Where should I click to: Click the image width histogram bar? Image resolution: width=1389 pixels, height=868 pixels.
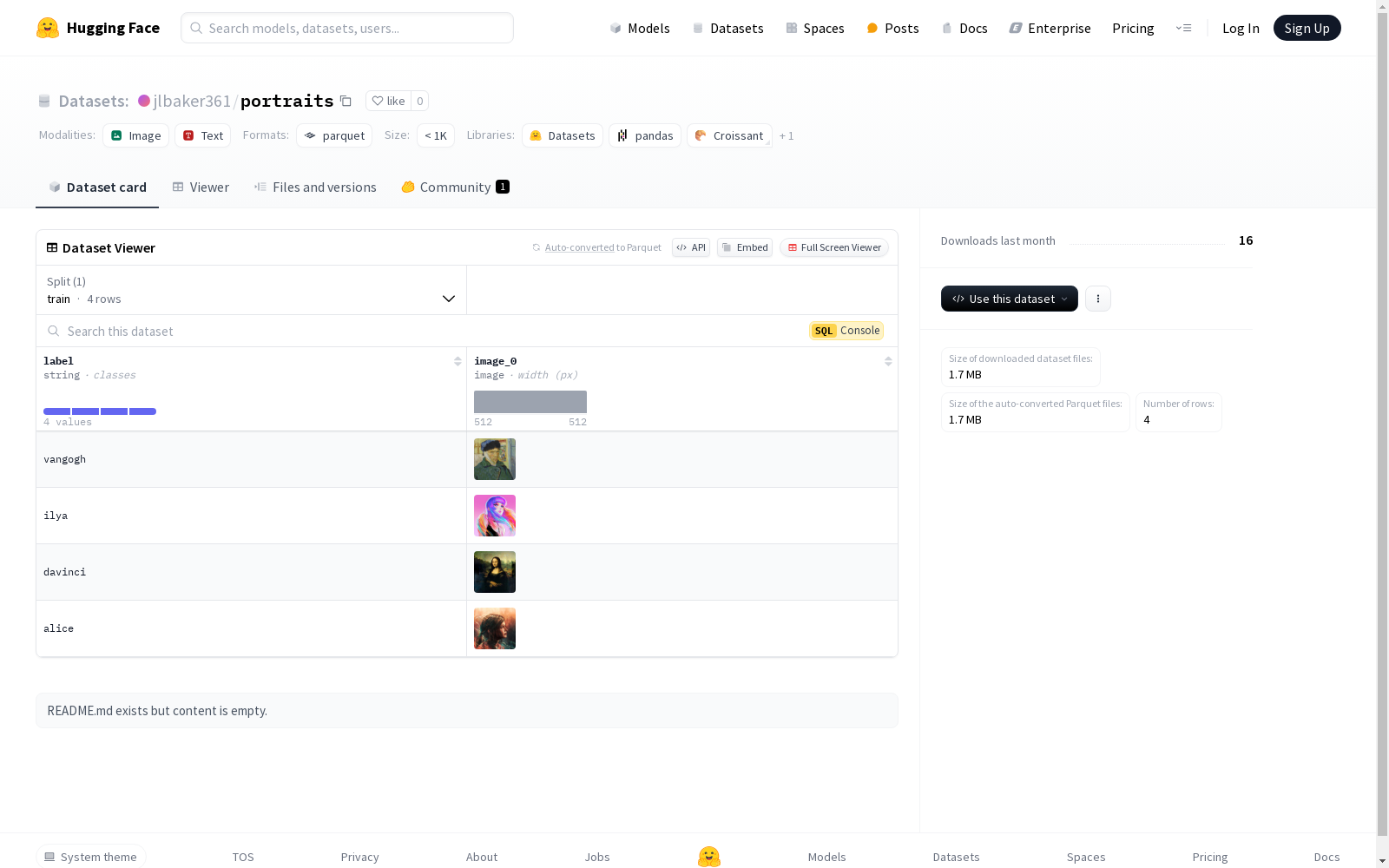(530, 402)
